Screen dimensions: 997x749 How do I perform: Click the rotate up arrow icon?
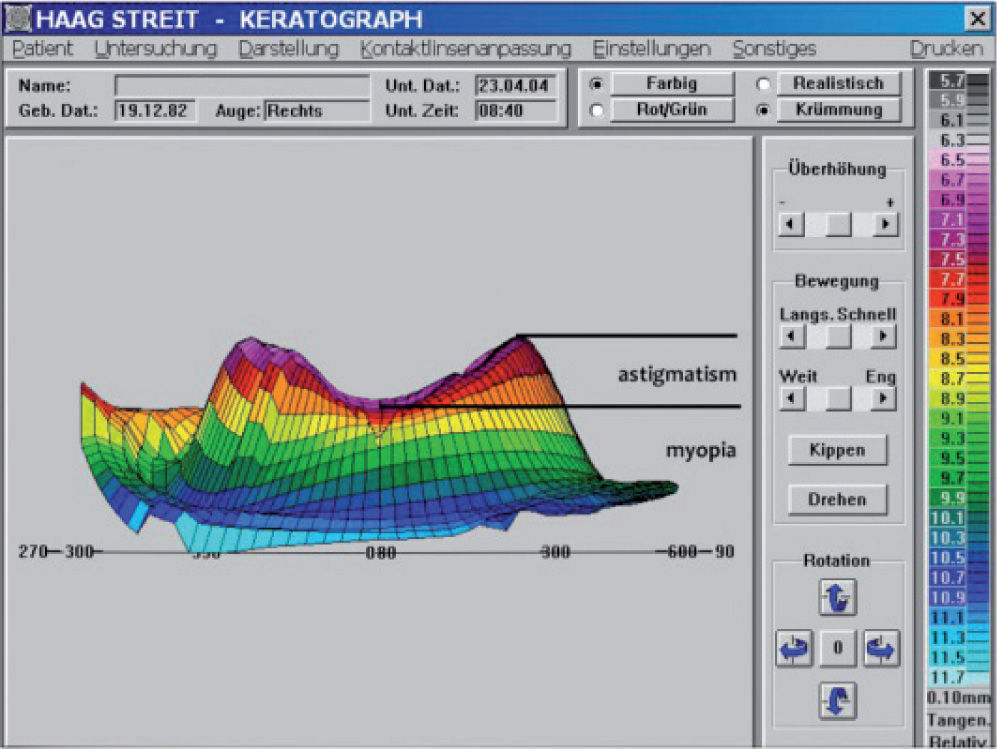(838, 598)
